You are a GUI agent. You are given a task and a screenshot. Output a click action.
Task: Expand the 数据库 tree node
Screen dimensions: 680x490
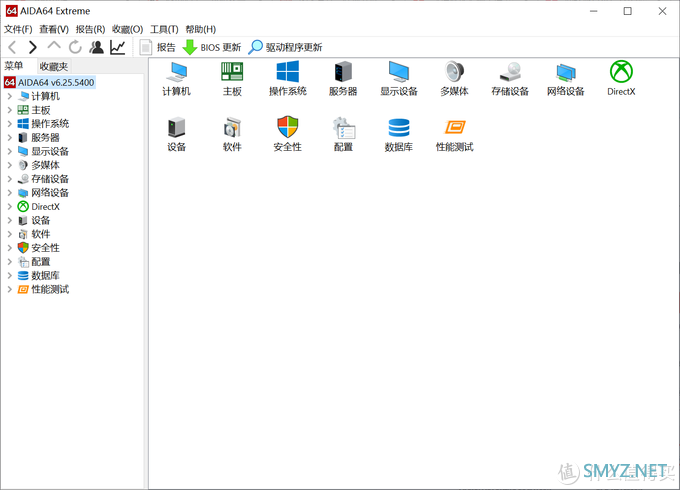pyautogui.click(x=10, y=275)
